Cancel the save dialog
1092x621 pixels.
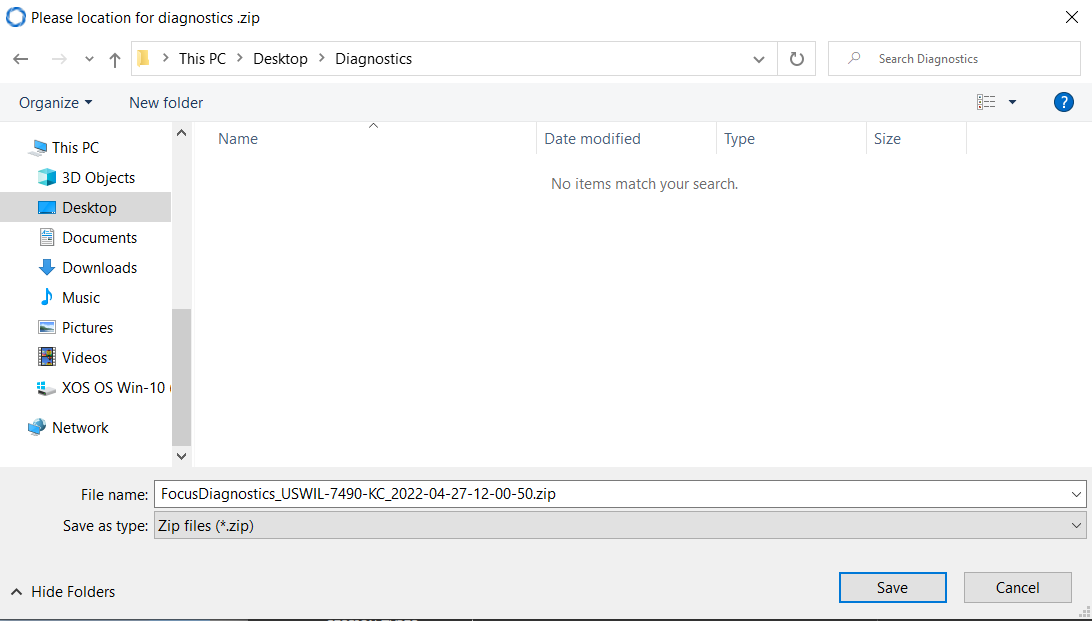tap(1017, 587)
